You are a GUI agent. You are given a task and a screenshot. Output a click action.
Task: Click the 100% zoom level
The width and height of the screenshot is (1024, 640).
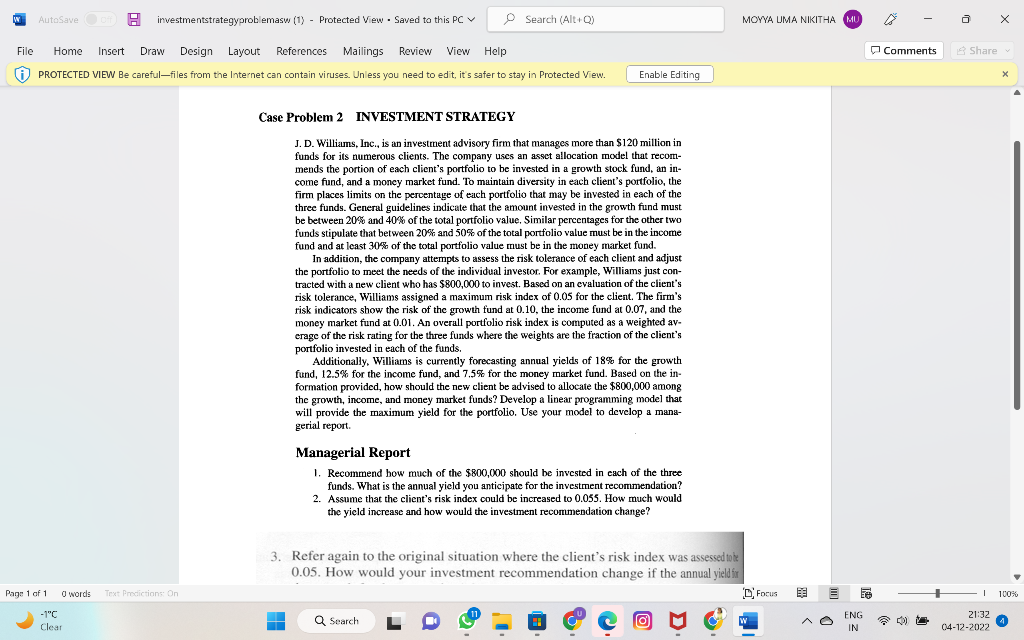[1007, 594]
